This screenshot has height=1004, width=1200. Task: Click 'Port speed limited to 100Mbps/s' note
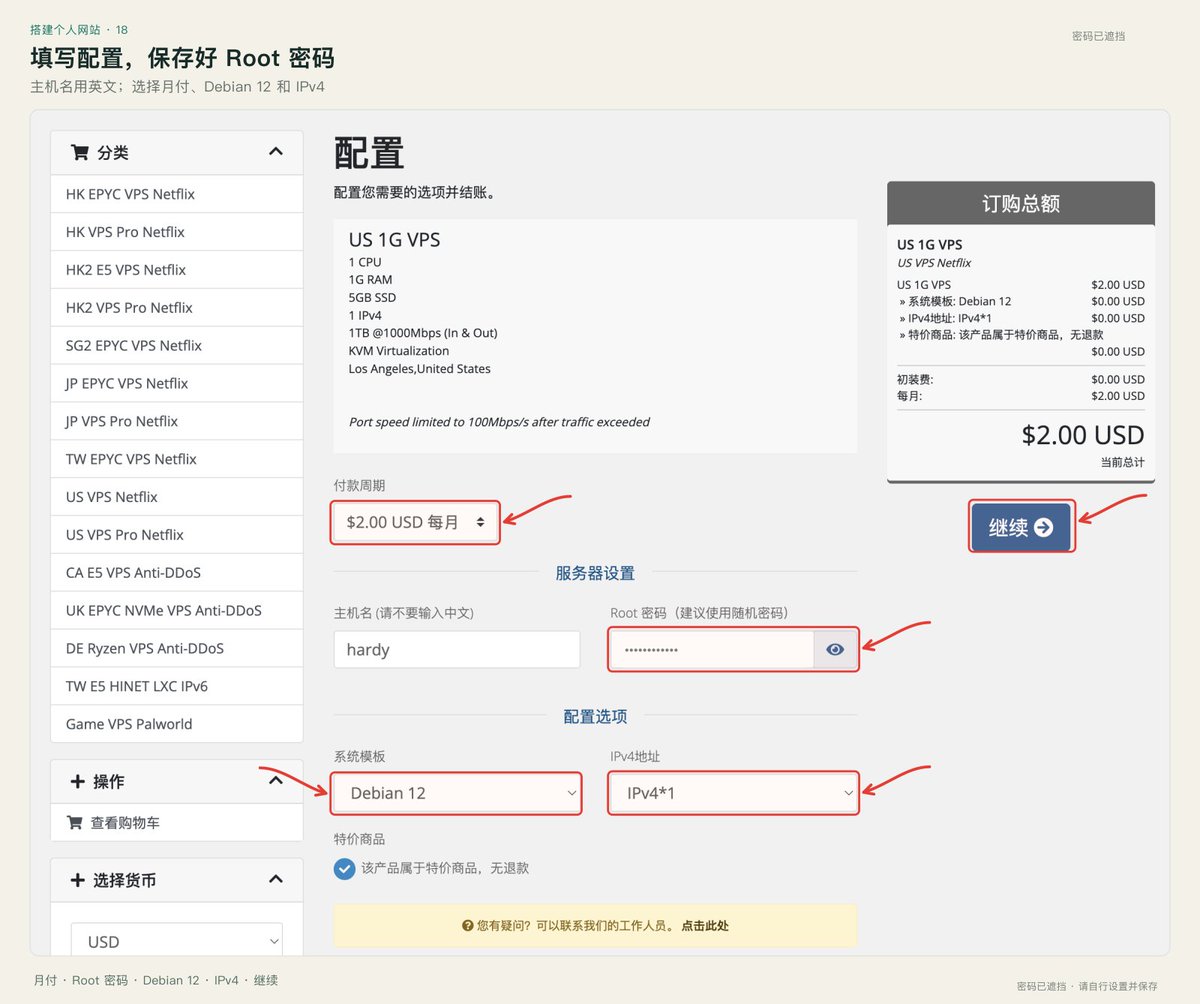coord(499,422)
